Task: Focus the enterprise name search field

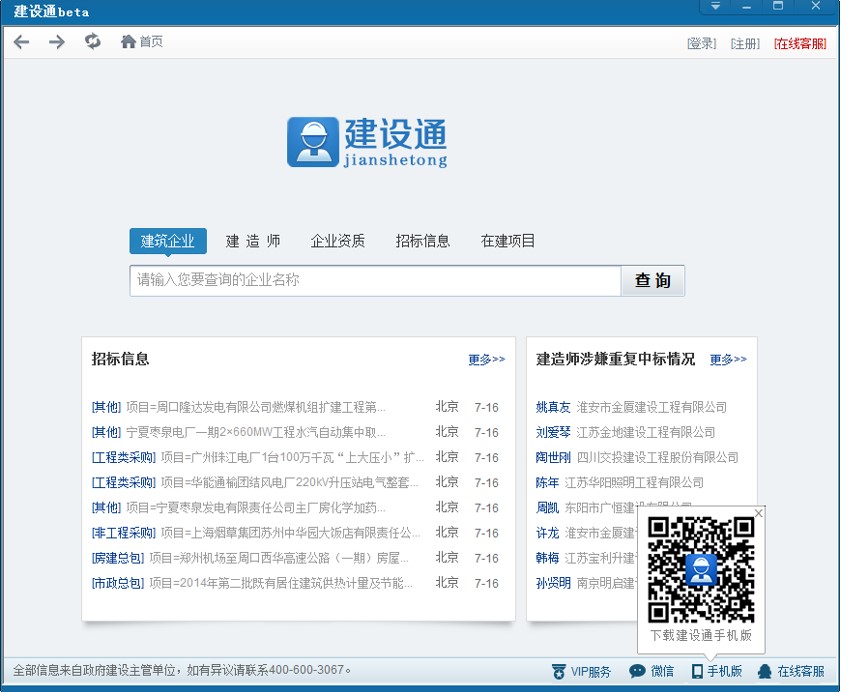Action: tap(375, 281)
